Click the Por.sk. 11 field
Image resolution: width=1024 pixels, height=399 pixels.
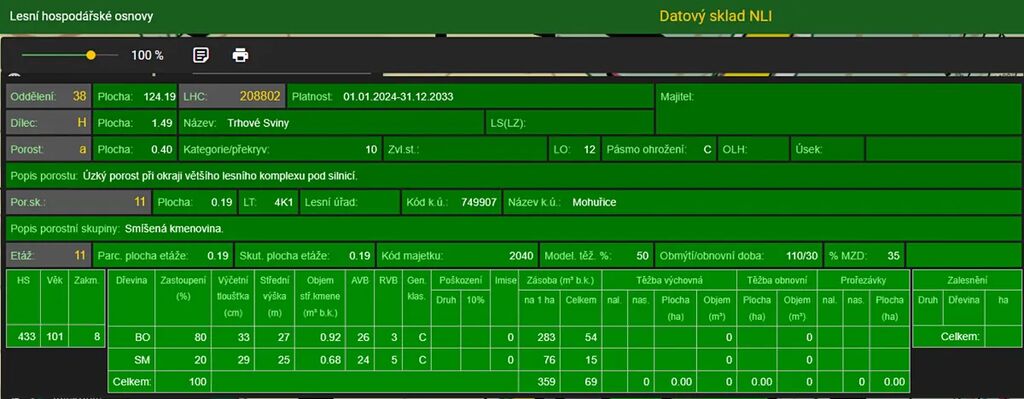point(78,202)
